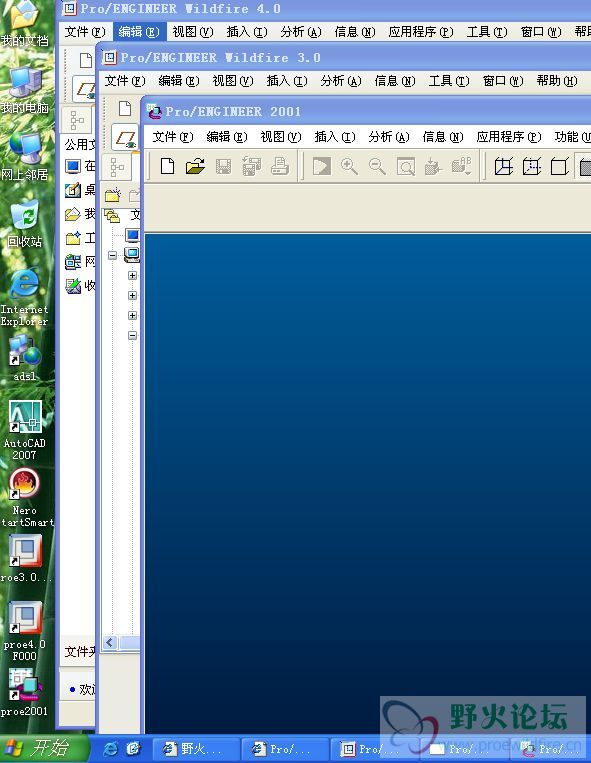The image size is (591, 763).
Task: Click sketch view icon in Wildfire 3.0 window
Action: coord(125,138)
